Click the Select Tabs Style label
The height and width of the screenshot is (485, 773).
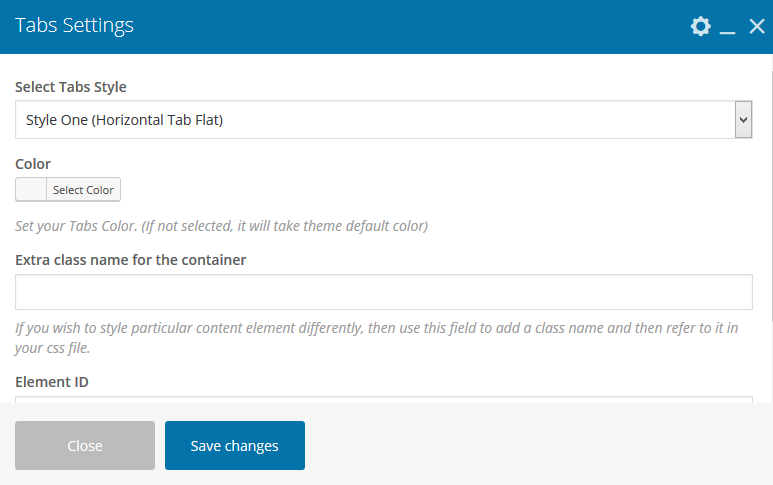[71, 87]
